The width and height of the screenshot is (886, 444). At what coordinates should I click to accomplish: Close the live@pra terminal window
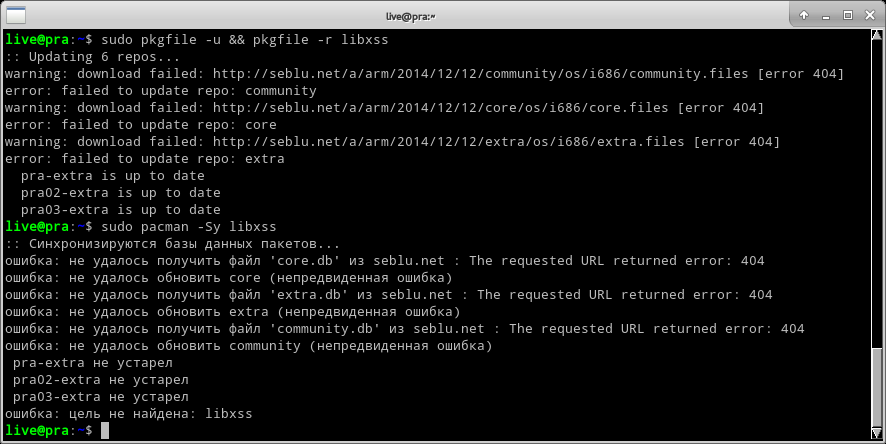(868, 15)
